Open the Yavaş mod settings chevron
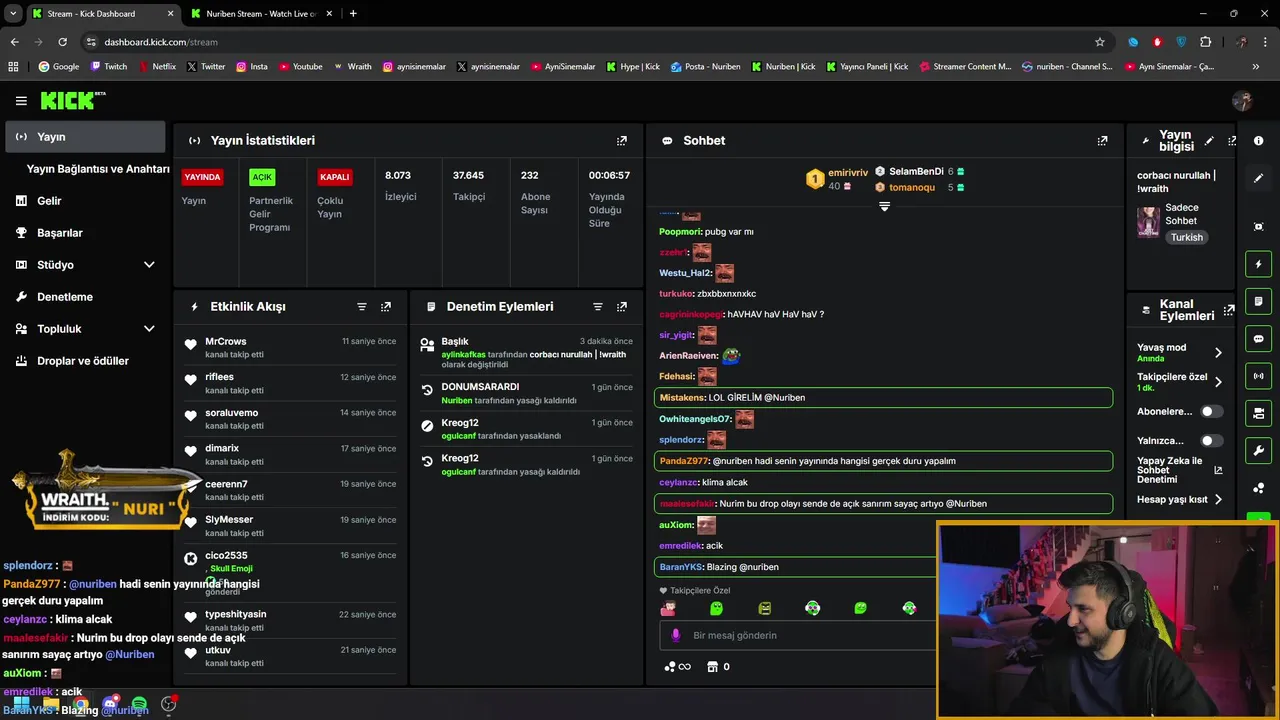The height and width of the screenshot is (720, 1280). pyautogui.click(x=1218, y=353)
